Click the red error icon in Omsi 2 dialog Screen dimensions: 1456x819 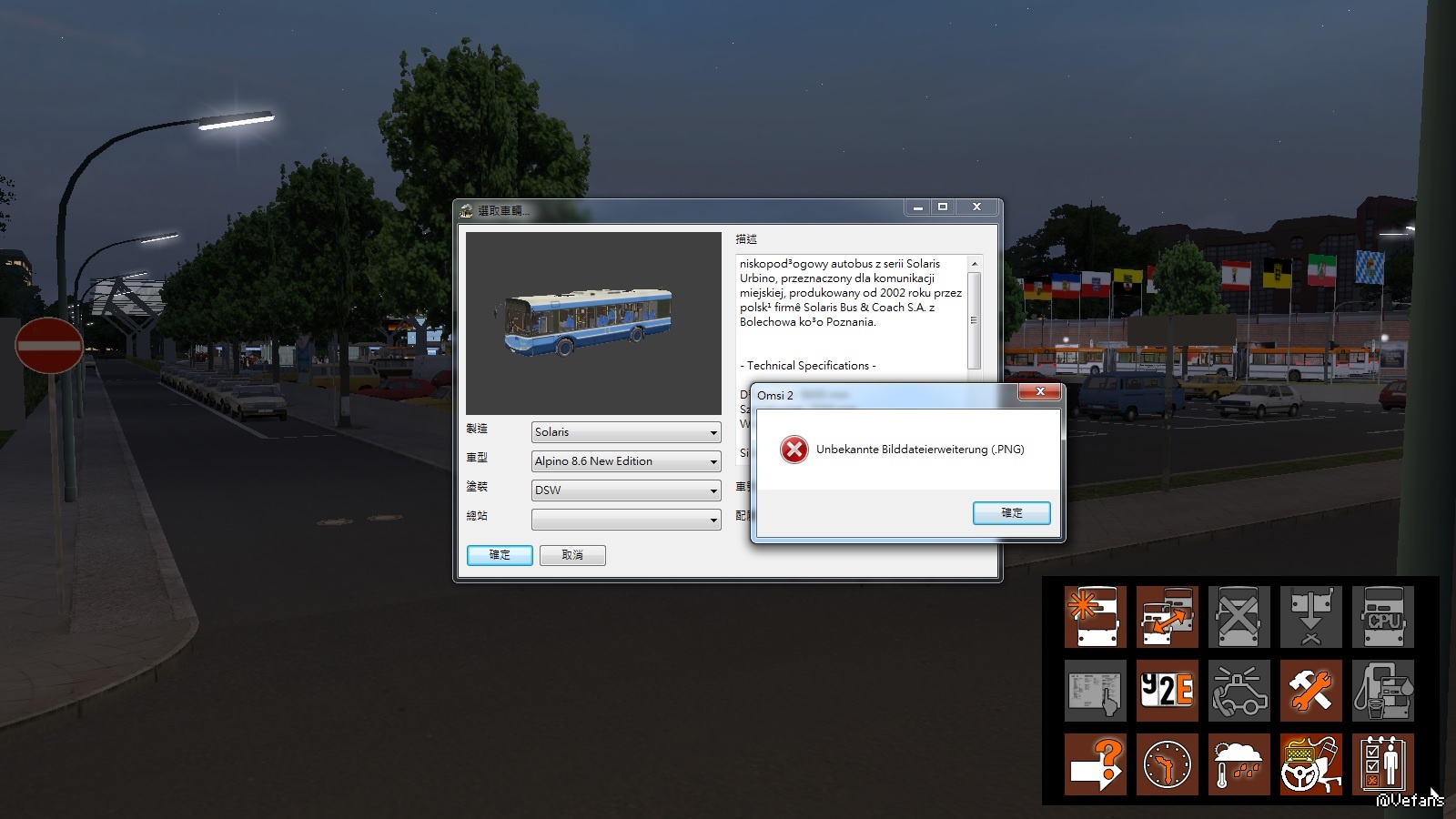(794, 450)
